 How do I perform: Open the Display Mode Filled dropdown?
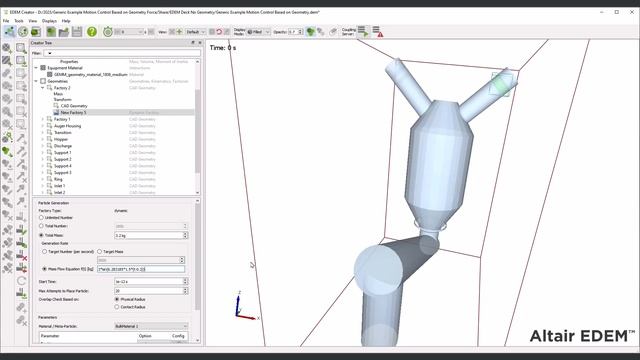point(258,32)
